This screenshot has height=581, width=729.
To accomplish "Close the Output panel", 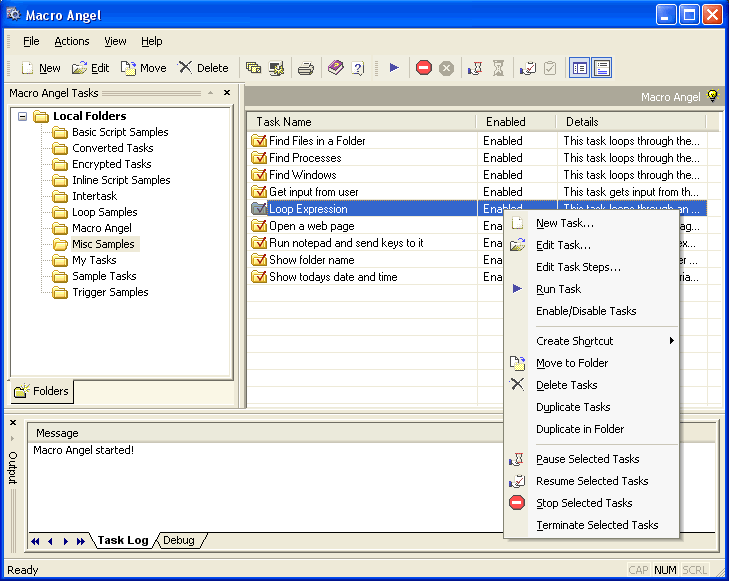I will pyautogui.click(x=13, y=423).
